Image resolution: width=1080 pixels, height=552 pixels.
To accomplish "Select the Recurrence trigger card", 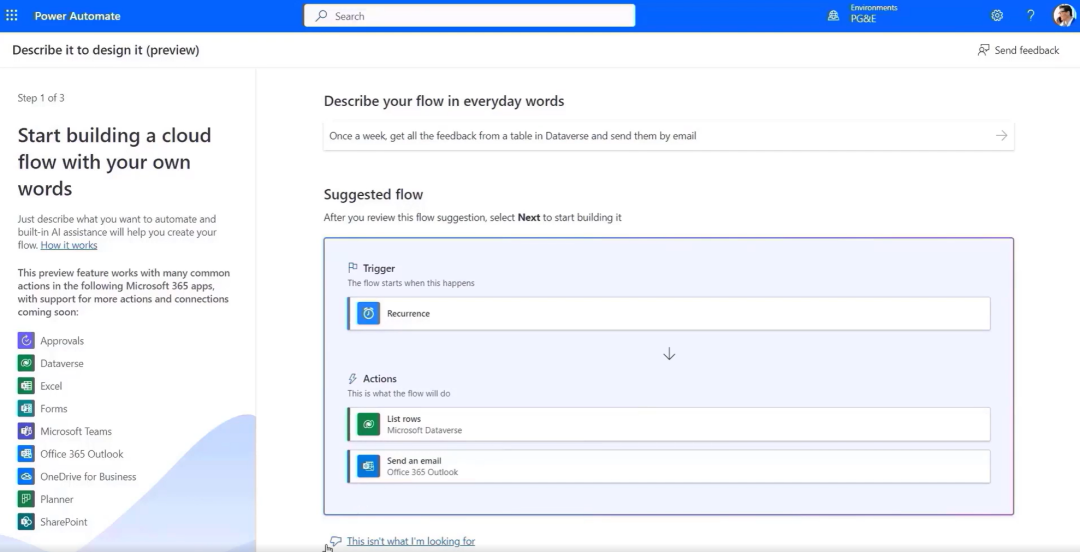I will (x=668, y=314).
